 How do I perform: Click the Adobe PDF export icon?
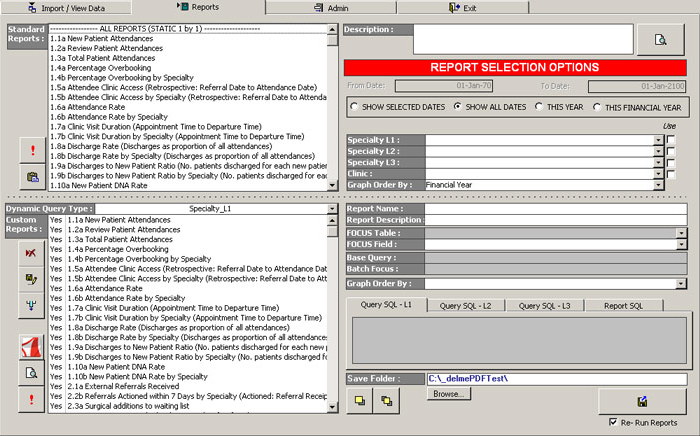[31, 347]
